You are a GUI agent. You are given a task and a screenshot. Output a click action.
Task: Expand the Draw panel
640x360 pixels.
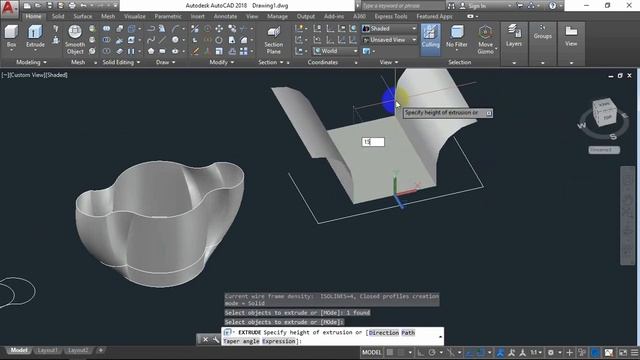tap(165, 62)
